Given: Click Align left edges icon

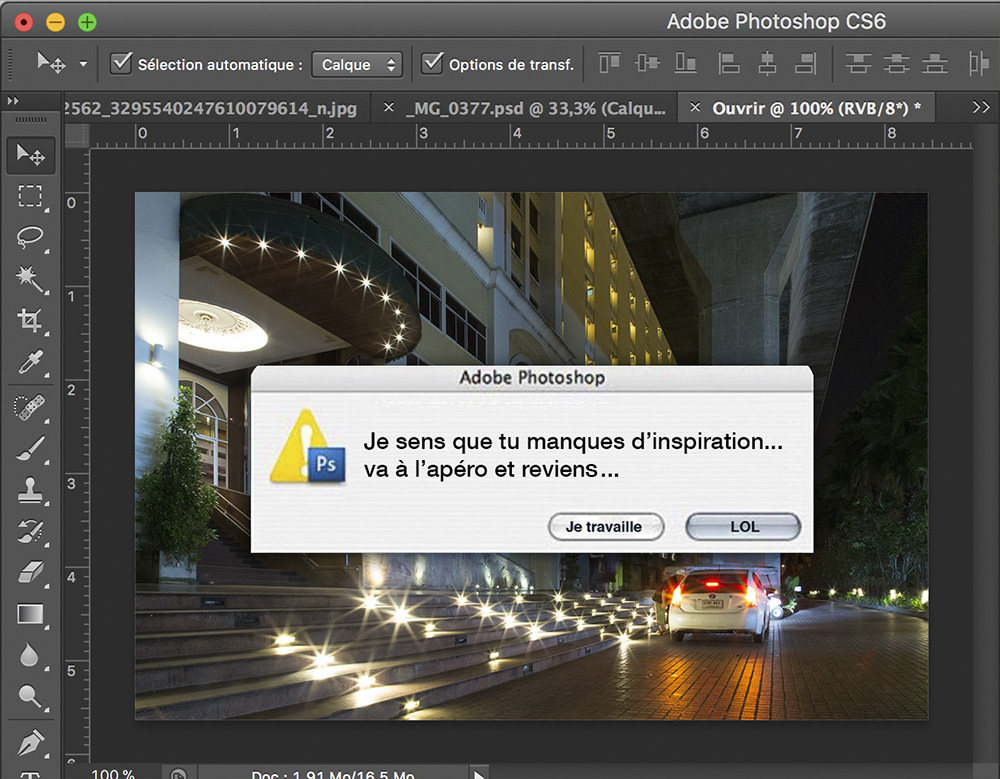Looking at the screenshot, I should pos(728,63).
